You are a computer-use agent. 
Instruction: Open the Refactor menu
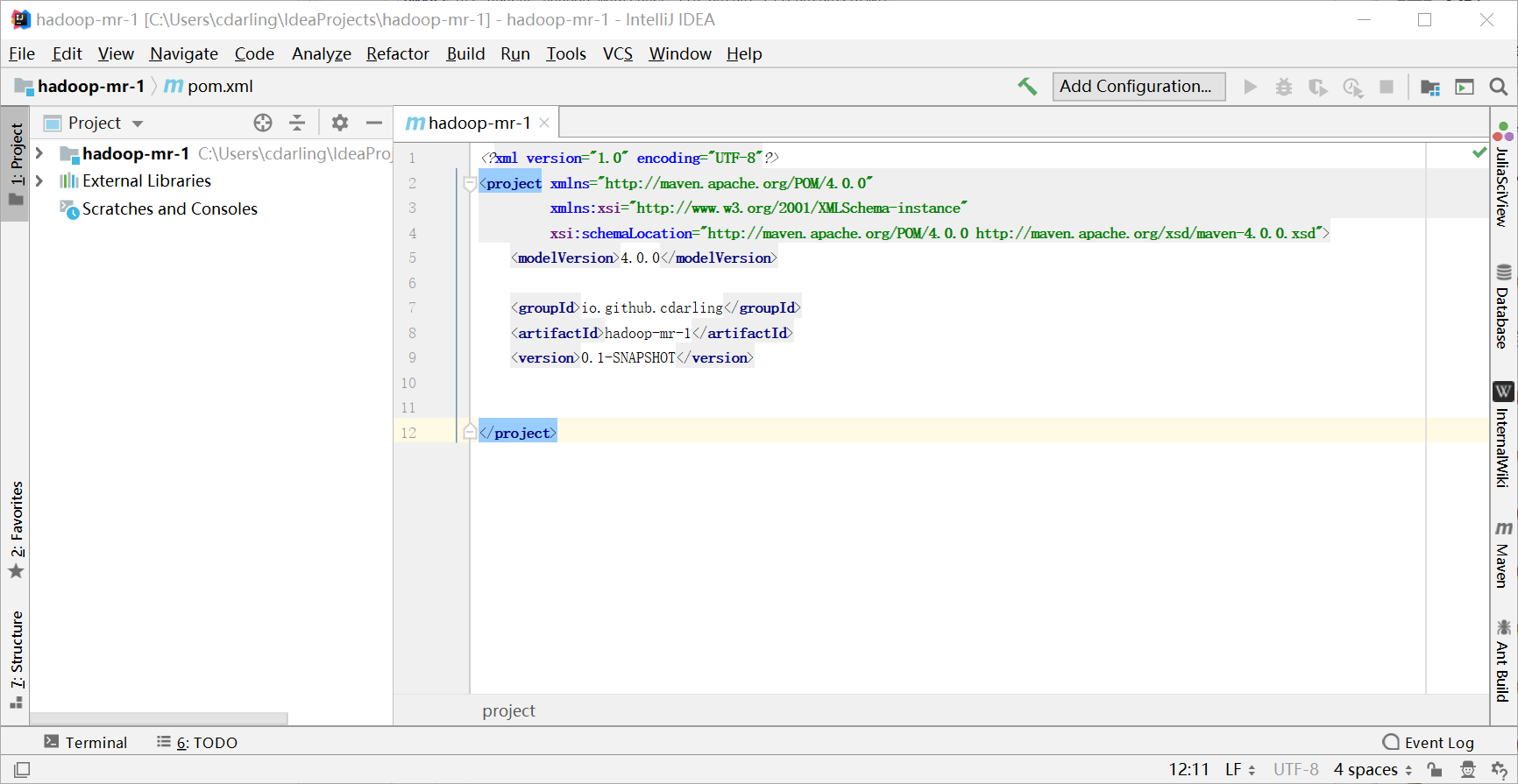(397, 53)
